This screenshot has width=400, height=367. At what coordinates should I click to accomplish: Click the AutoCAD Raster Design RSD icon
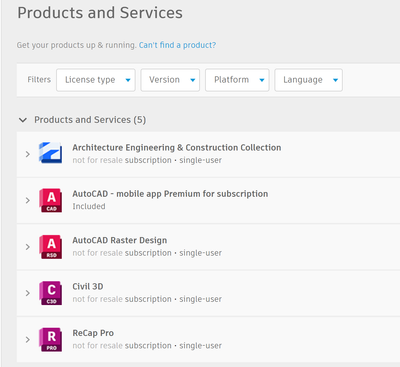point(50,247)
